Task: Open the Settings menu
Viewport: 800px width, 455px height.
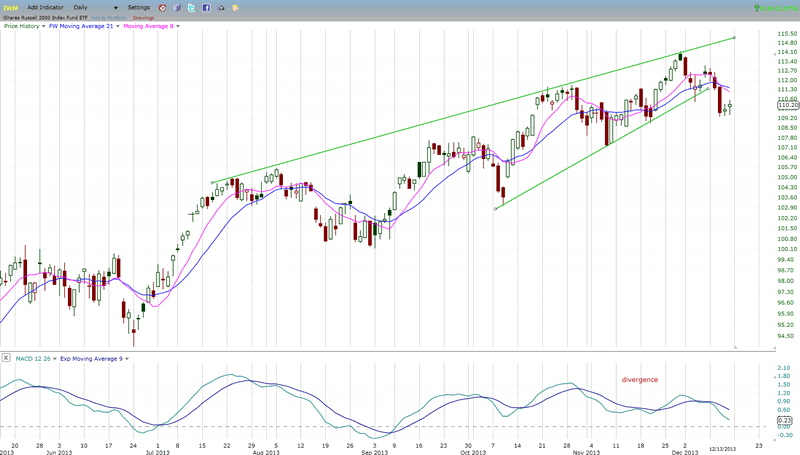Action: pos(139,8)
